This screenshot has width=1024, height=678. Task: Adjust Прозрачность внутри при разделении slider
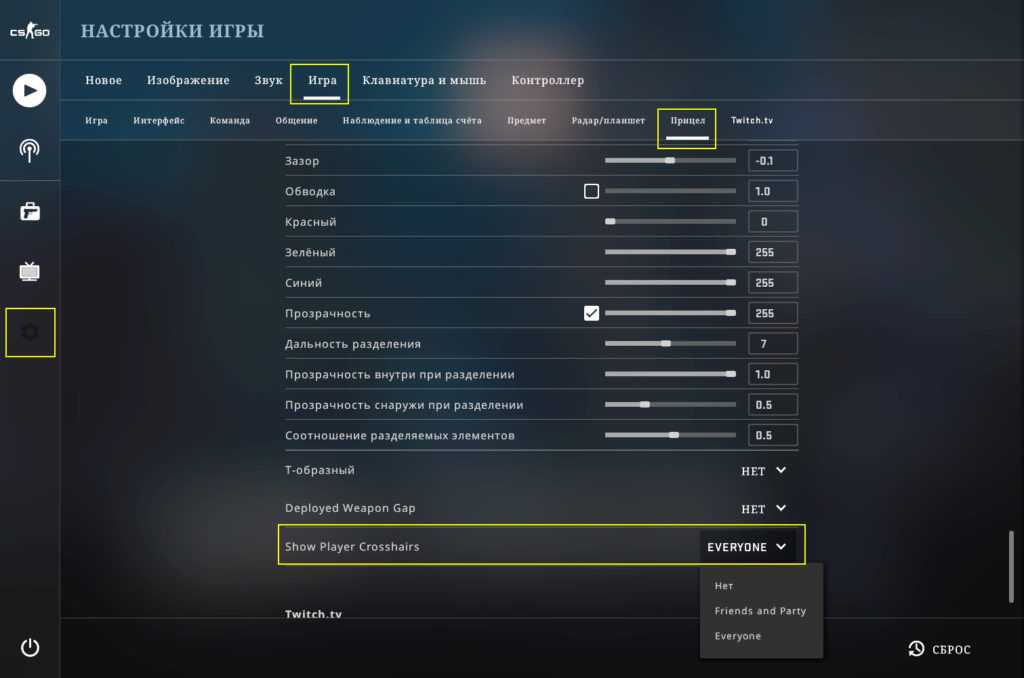click(670, 374)
